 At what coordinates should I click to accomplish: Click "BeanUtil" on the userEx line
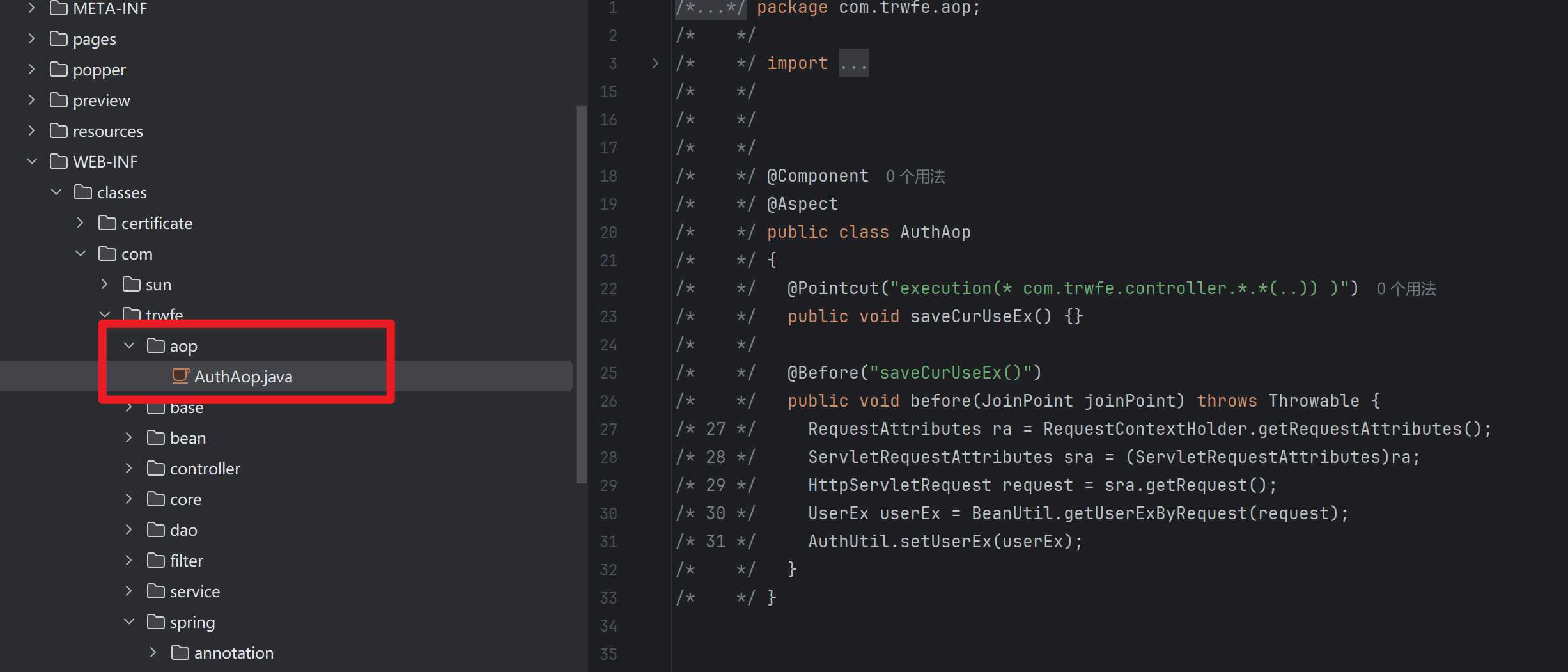1012,513
